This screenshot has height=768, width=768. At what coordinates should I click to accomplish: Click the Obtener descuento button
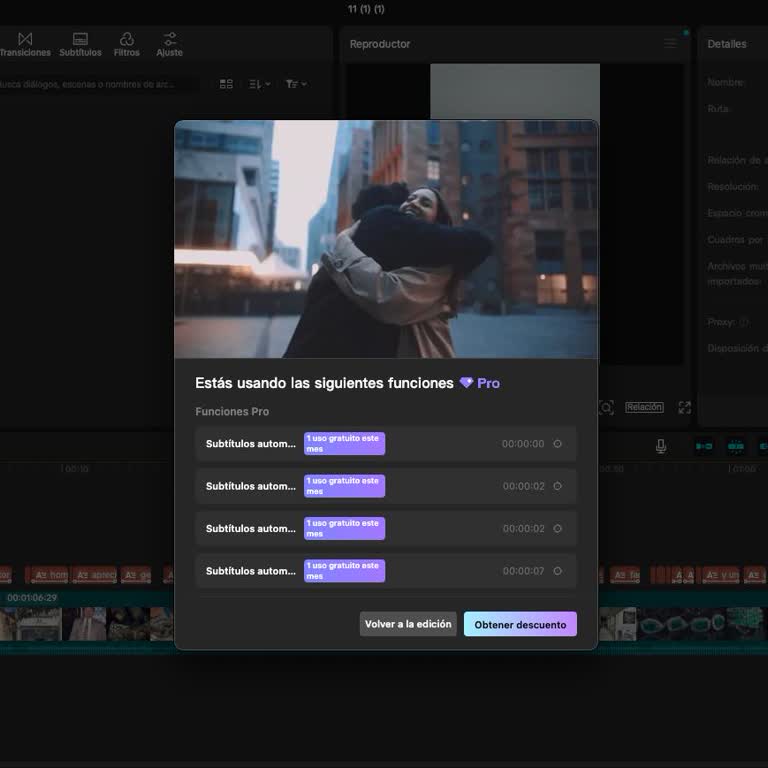tap(520, 624)
